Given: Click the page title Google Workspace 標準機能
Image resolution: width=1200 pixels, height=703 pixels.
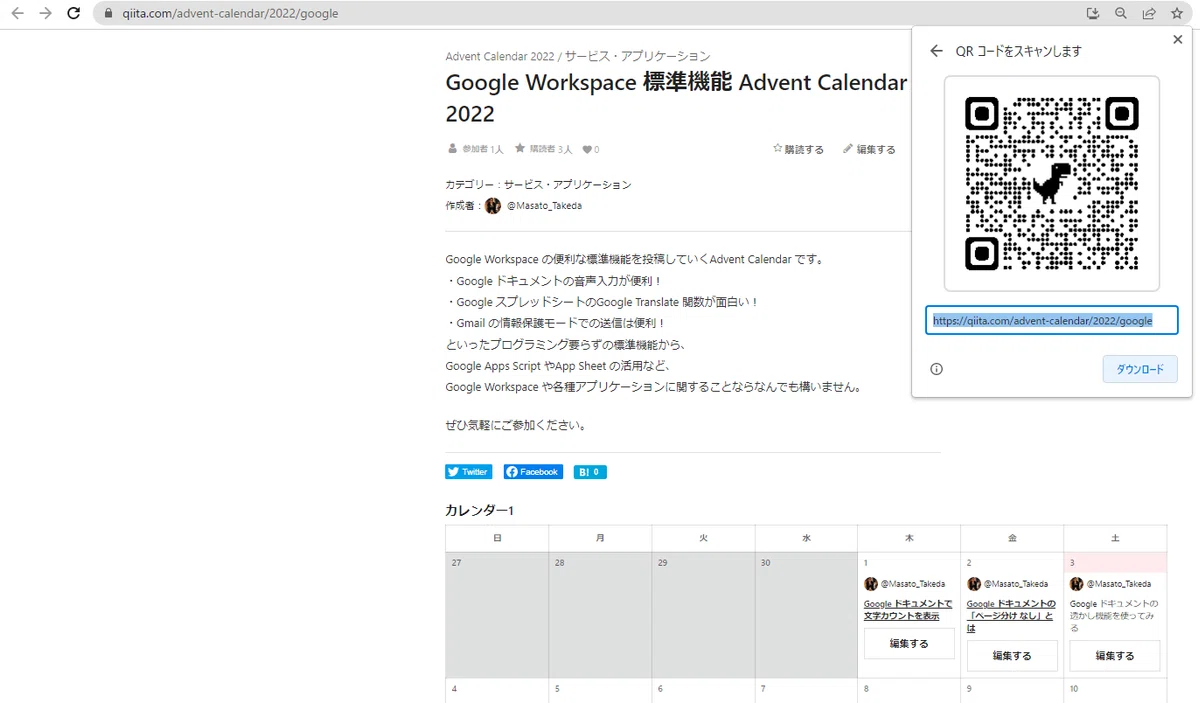Looking at the screenshot, I should pyautogui.click(x=676, y=97).
